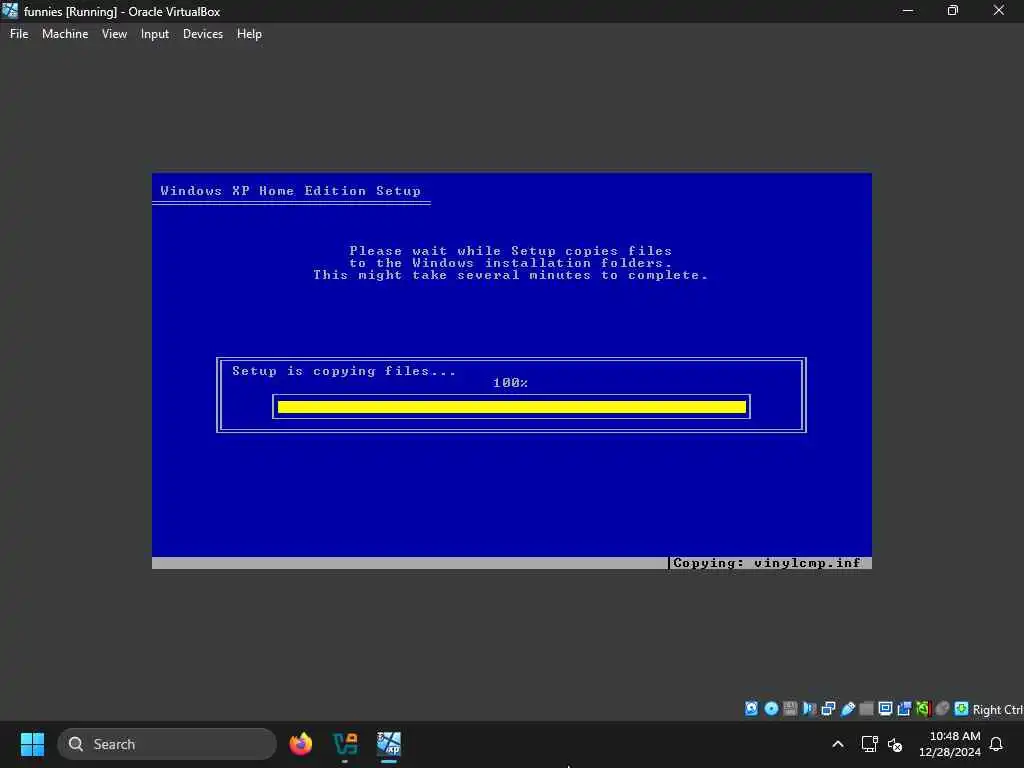This screenshot has width=1024, height=768.
Task: Click the keyboard host key capture icon
Action: point(961,709)
